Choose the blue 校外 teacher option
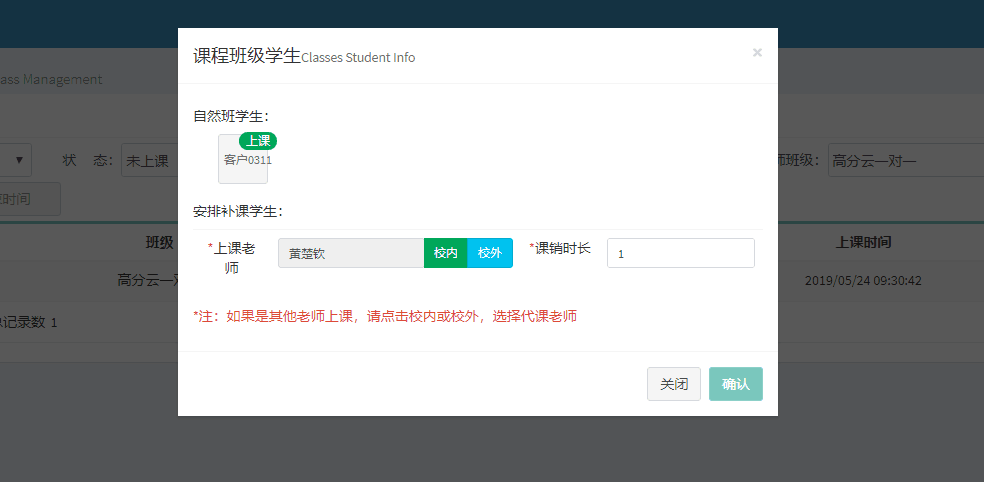 tap(489, 253)
